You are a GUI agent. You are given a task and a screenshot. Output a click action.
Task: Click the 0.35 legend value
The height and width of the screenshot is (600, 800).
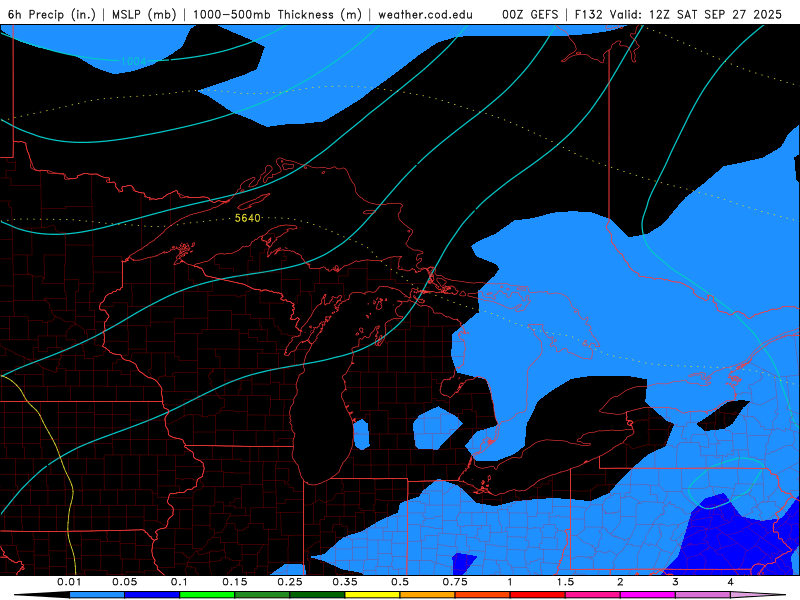345,582
